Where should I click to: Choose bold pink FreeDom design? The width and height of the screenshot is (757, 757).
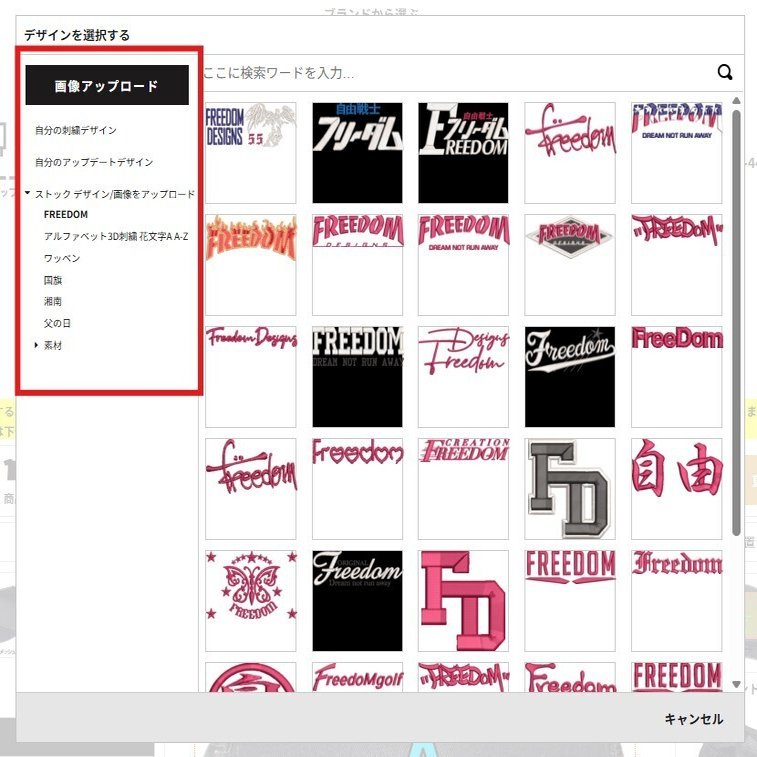pyautogui.click(x=676, y=377)
